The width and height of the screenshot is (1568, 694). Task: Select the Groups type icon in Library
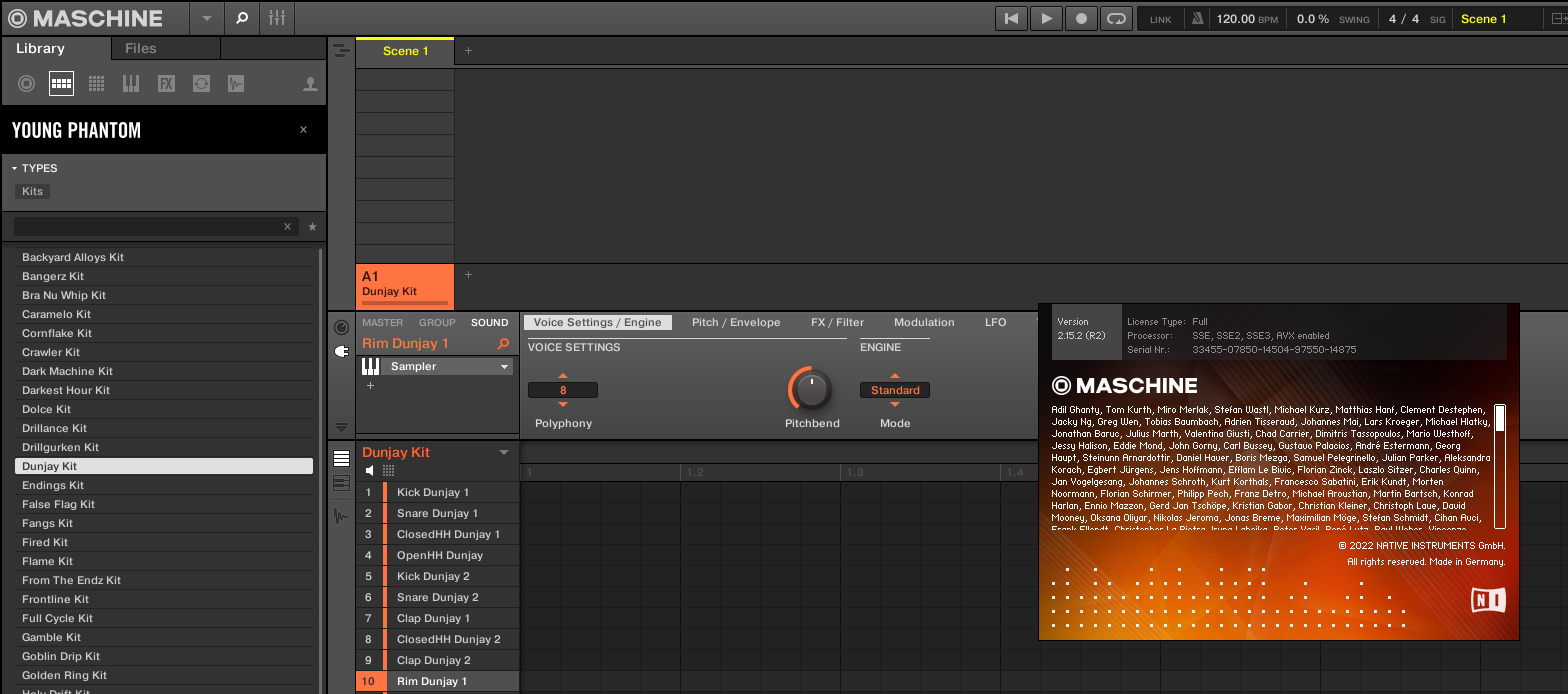[61, 84]
